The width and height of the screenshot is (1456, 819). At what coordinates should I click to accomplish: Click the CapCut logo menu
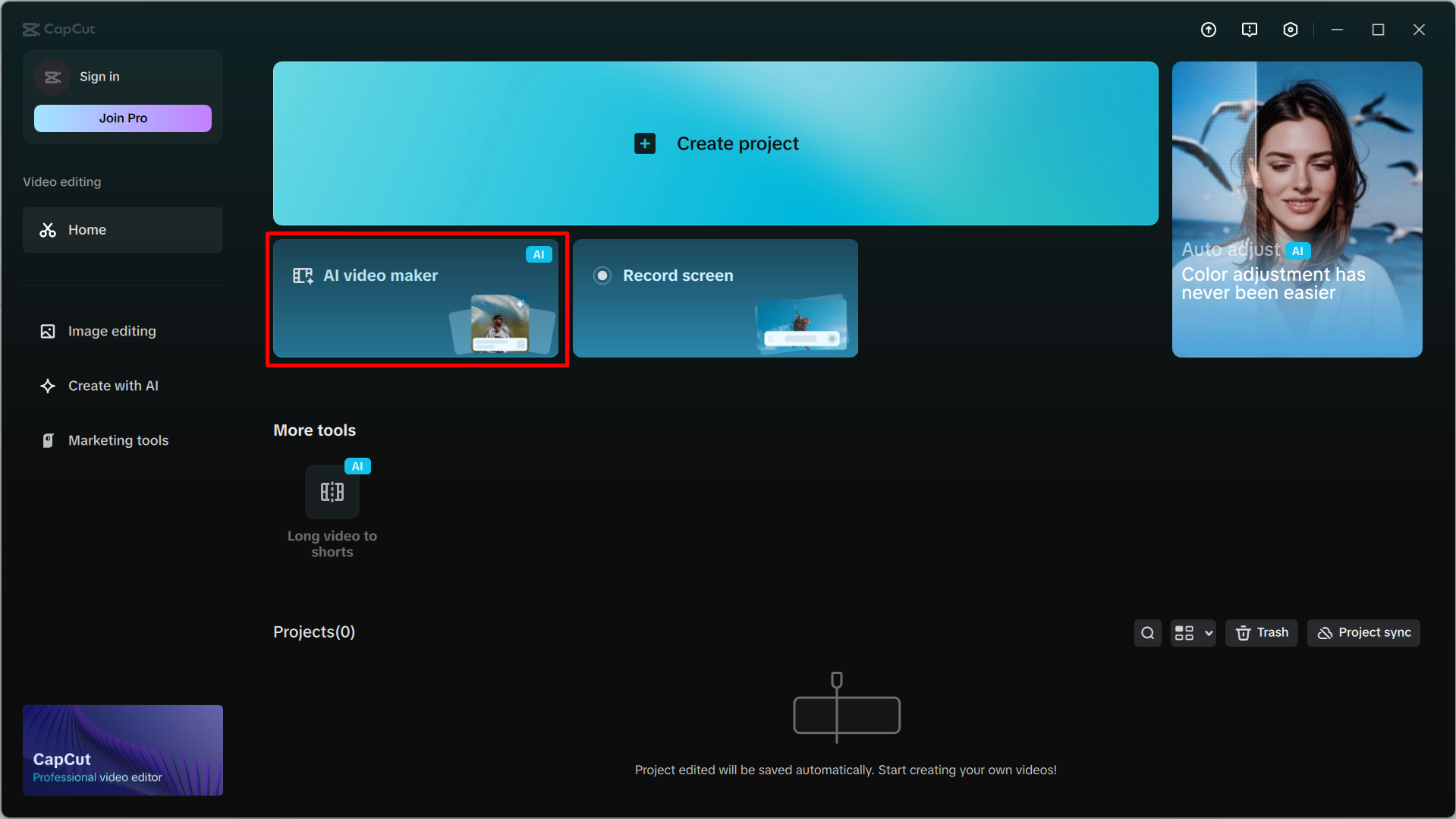pyautogui.click(x=58, y=29)
